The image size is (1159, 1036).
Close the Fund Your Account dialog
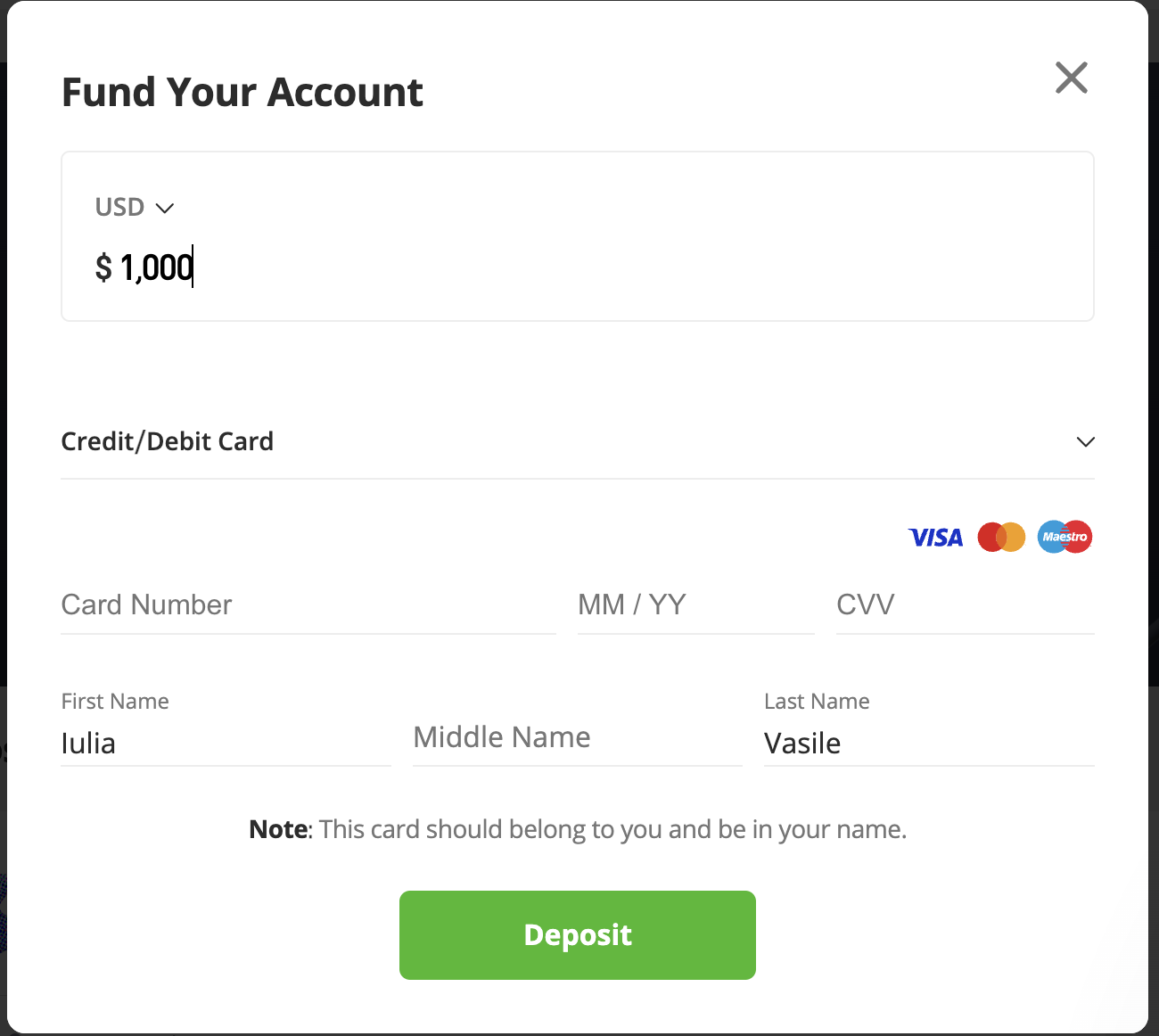pos(1072,78)
